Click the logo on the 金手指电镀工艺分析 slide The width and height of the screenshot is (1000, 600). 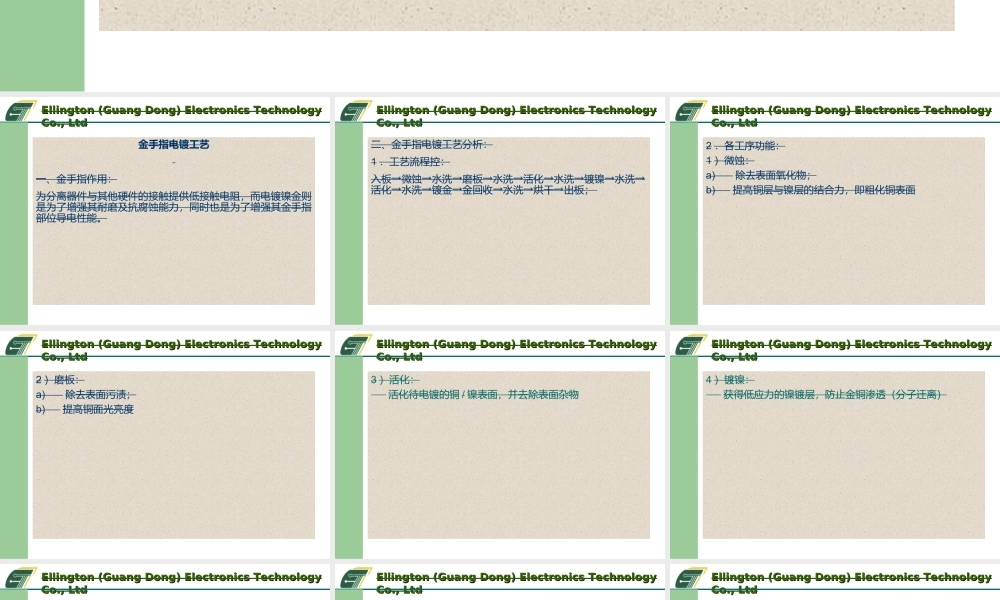coord(356,111)
